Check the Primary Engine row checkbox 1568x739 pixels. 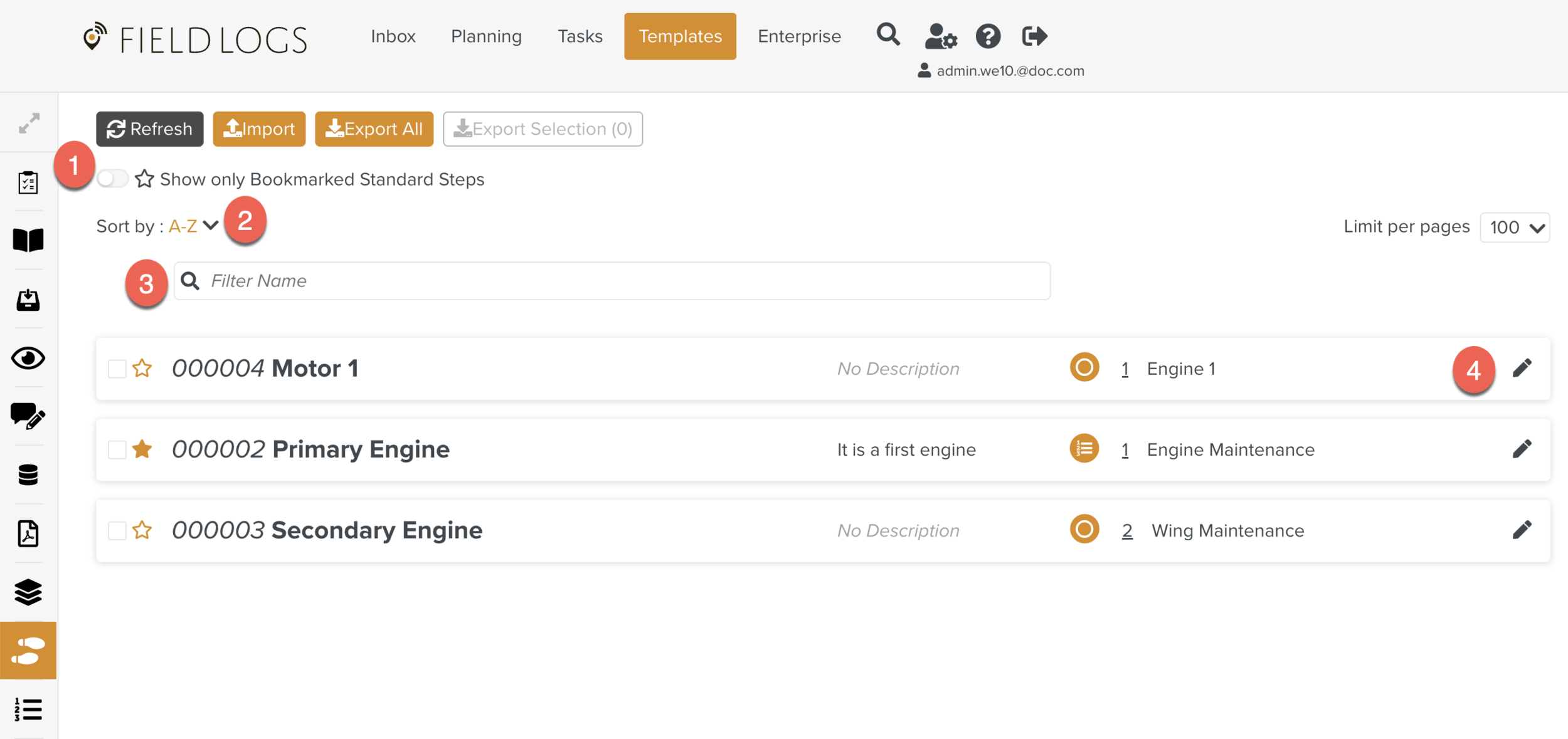click(x=117, y=449)
